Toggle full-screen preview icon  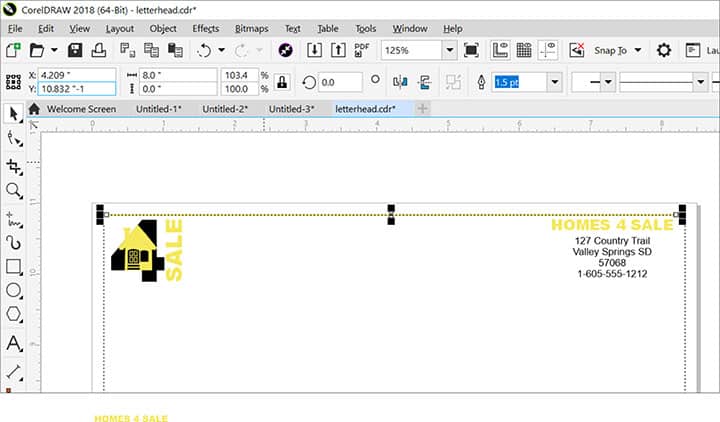tap(472, 50)
